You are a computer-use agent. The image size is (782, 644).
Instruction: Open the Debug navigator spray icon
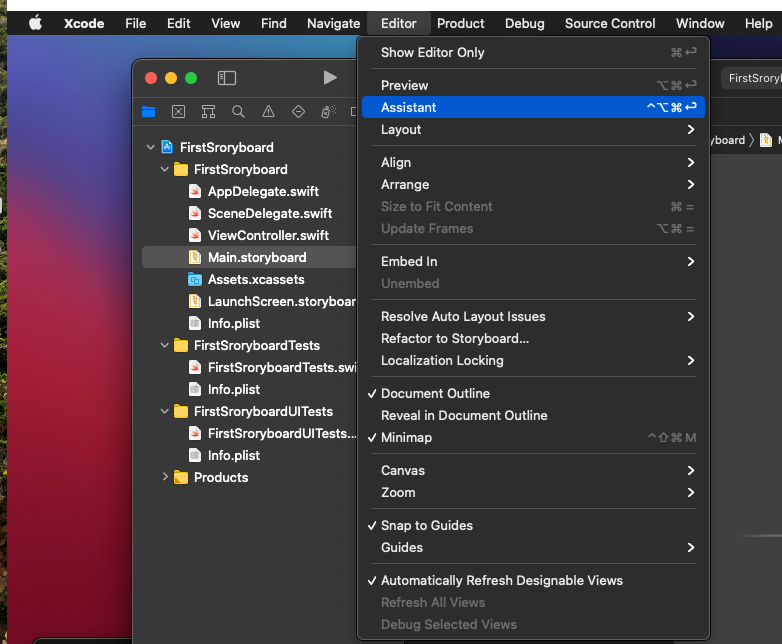click(x=328, y=111)
